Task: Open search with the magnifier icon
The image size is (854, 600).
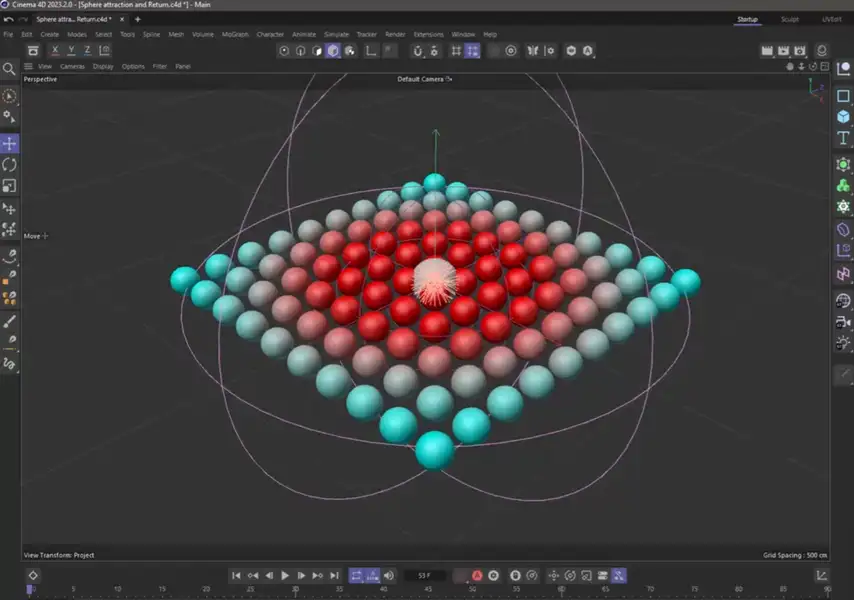Action: coord(9,69)
